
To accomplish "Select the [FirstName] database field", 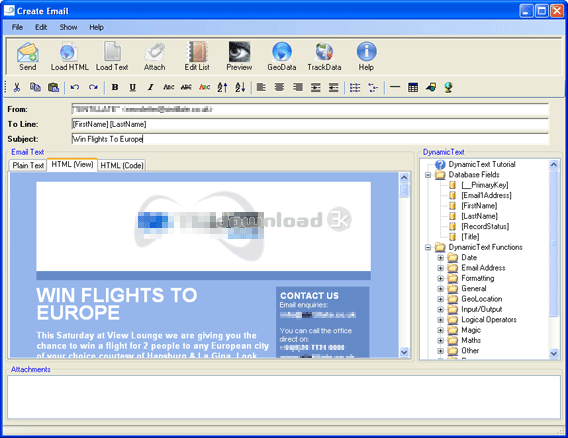I will pyautogui.click(x=479, y=206).
